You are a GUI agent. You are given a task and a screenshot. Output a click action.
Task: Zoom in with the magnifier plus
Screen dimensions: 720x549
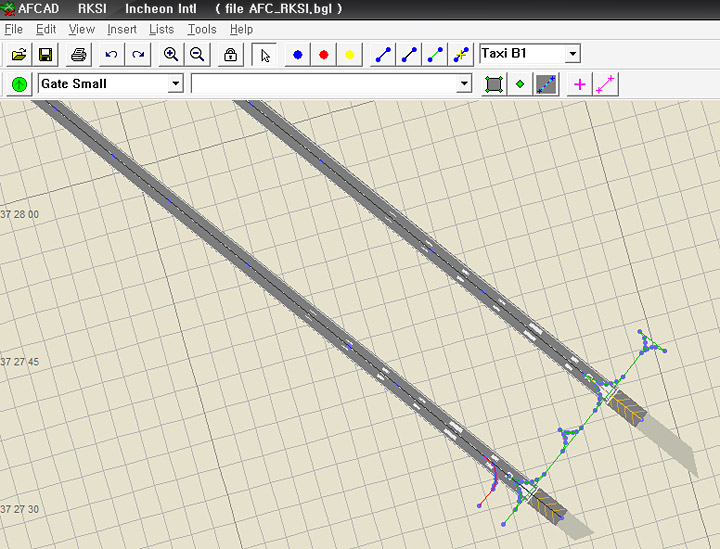pos(171,55)
